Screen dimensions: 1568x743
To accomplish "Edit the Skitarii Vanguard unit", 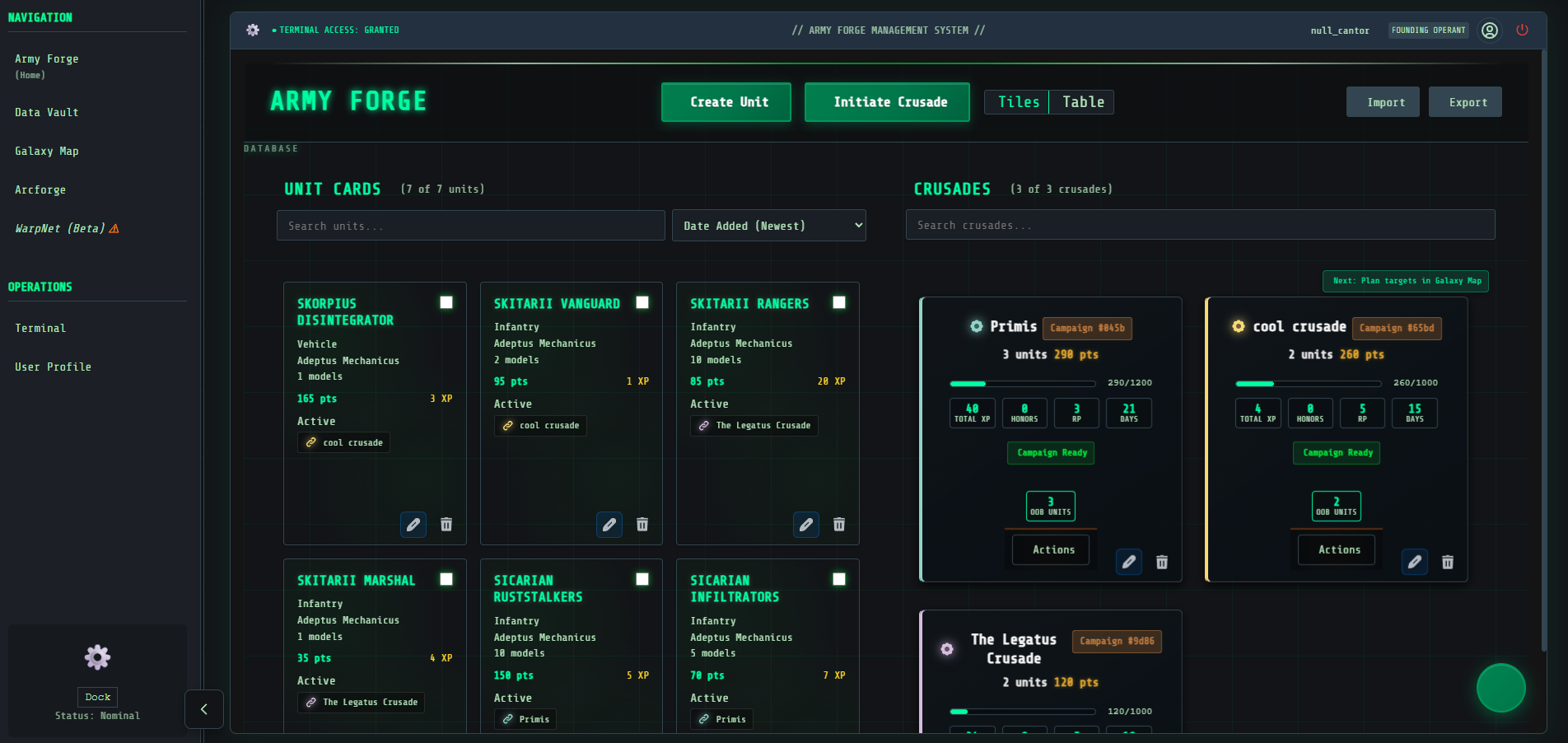I will pos(609,525).
